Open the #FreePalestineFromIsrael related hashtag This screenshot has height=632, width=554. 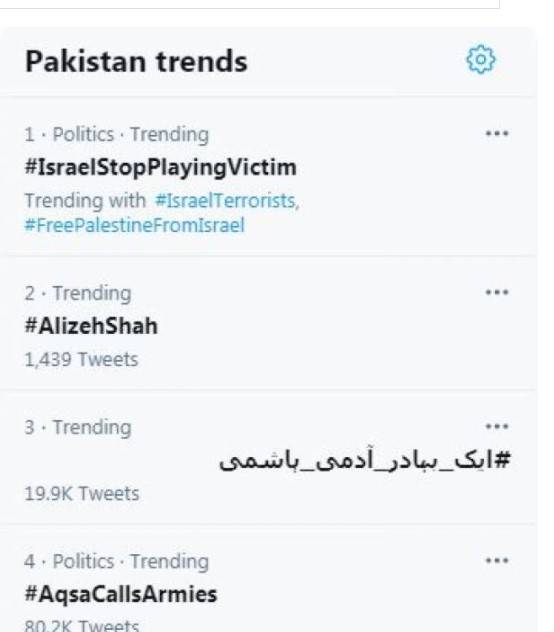click(135, 225)
